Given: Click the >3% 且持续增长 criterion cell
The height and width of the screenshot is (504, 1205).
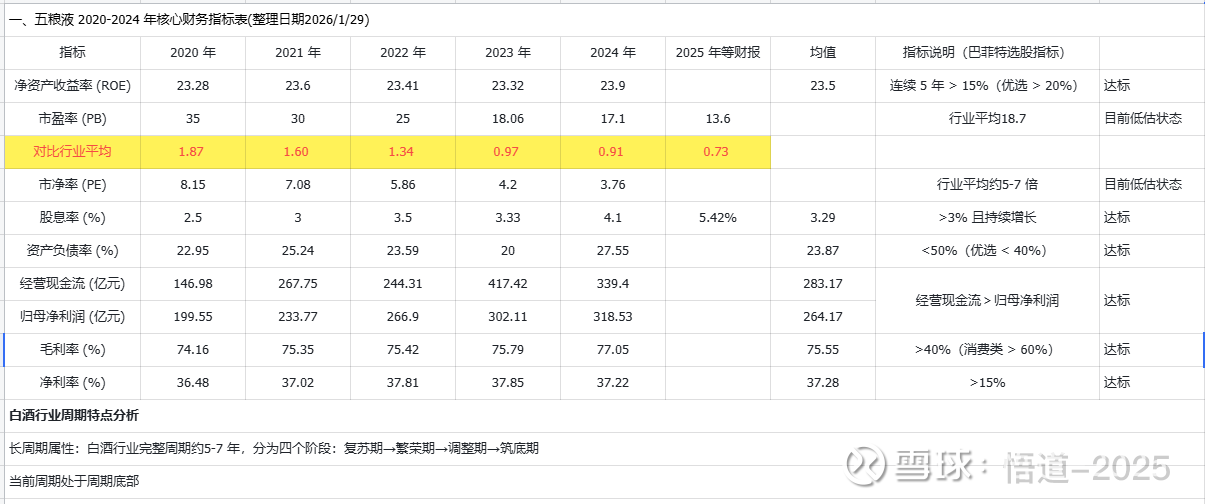Looking at the screenshot, I should (987, 218).
